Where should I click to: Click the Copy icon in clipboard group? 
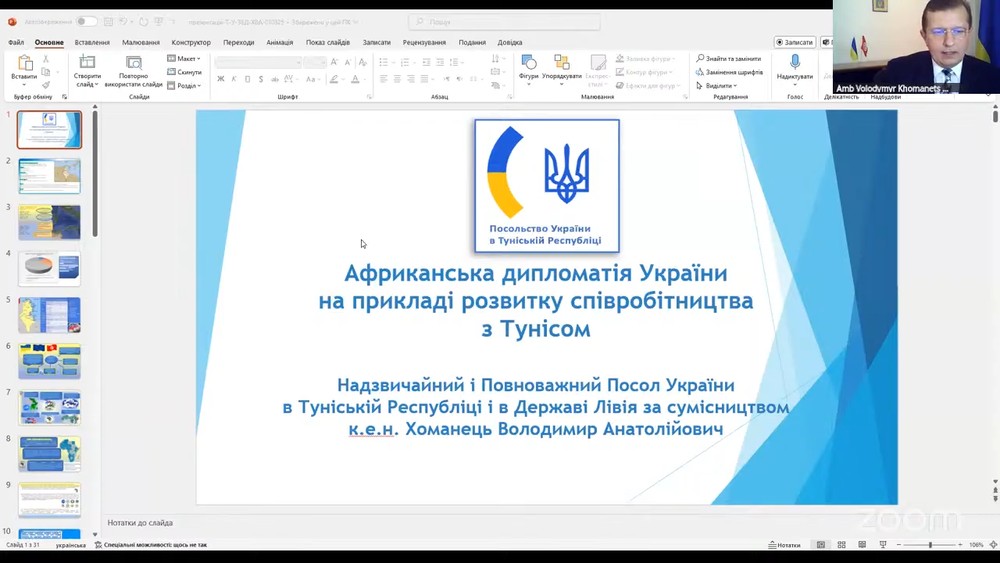(45, 72)
